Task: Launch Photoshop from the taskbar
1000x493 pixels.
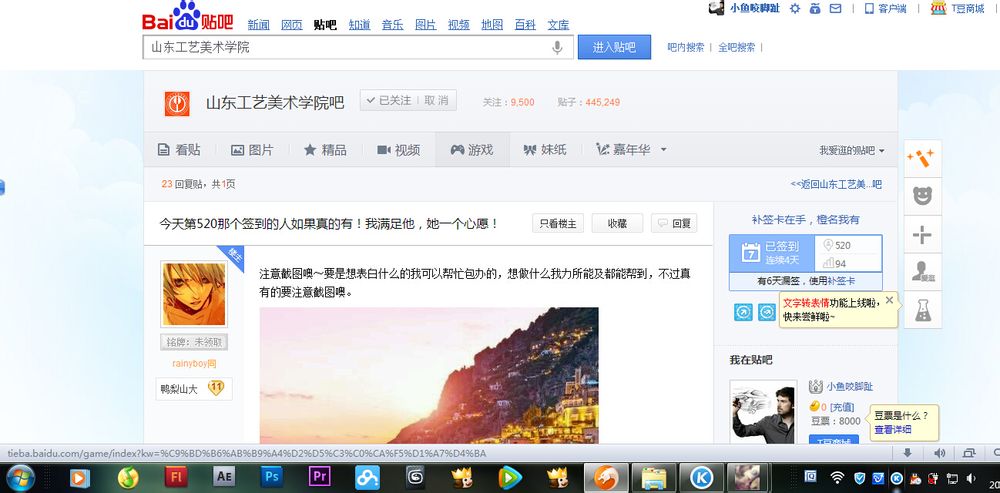Action: point(272,476)
